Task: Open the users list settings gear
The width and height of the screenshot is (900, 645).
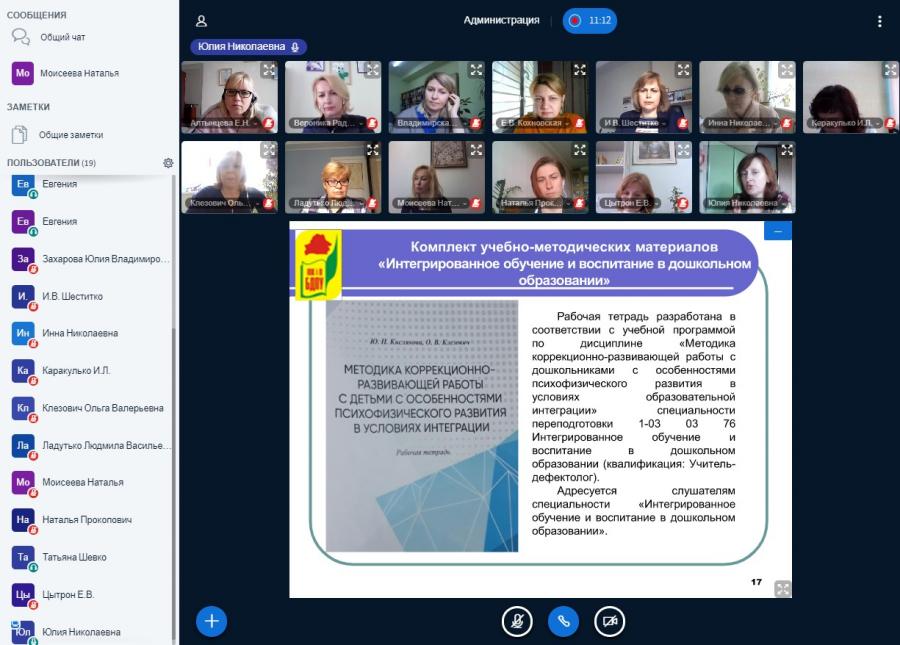Action: click(168, 163)
